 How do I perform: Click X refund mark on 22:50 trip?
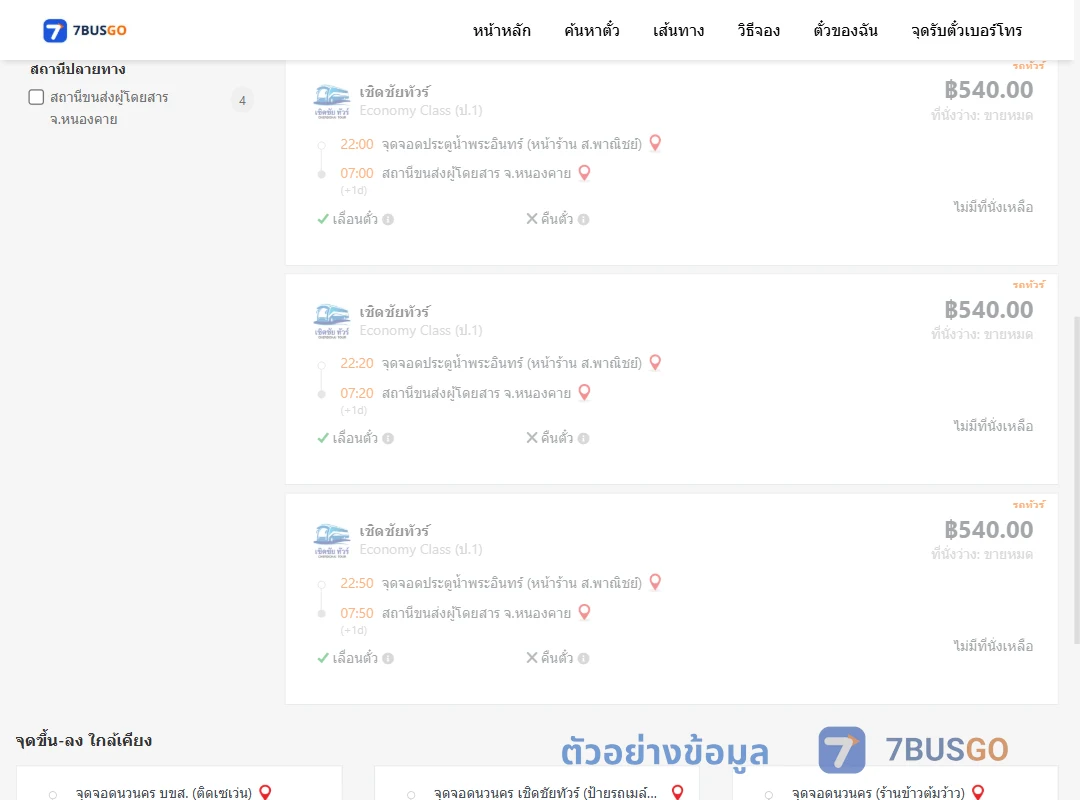(x=532, y=657)
